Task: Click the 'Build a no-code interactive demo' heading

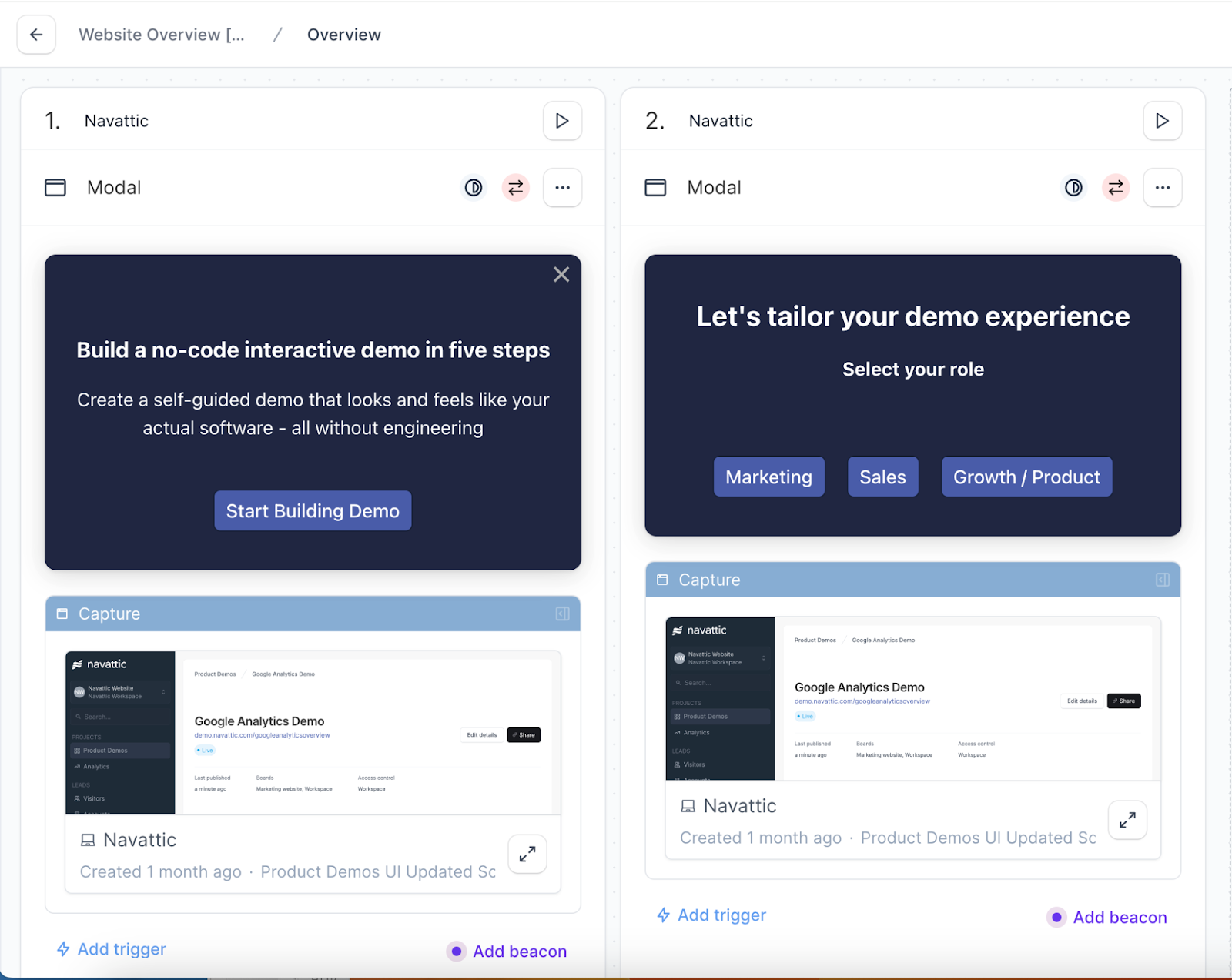Action: pos(313,350)
